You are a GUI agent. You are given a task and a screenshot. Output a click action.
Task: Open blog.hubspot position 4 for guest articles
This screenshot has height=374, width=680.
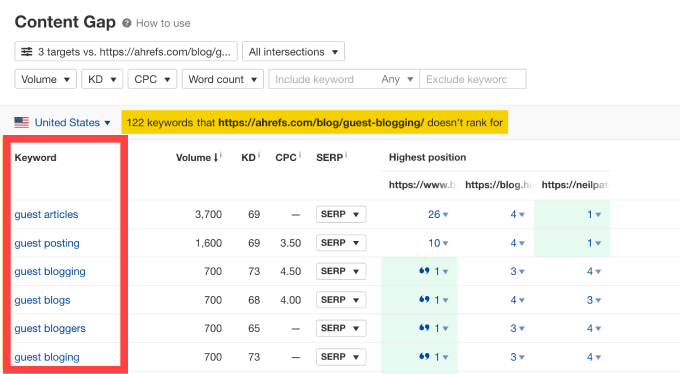point(517,214)
